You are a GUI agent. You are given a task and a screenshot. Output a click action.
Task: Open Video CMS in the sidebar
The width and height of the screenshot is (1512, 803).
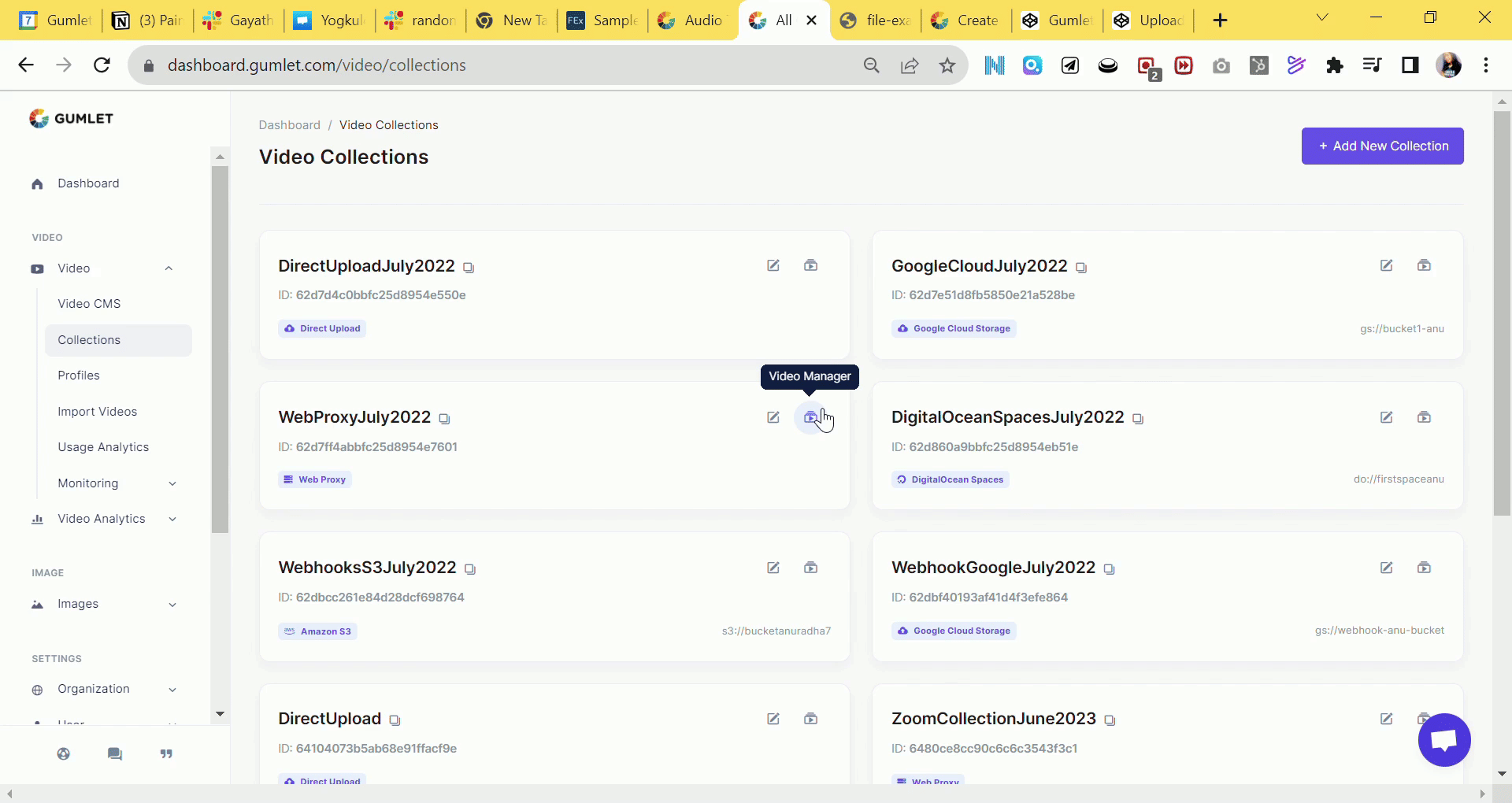pyautogui.click(x=89, y=304)
